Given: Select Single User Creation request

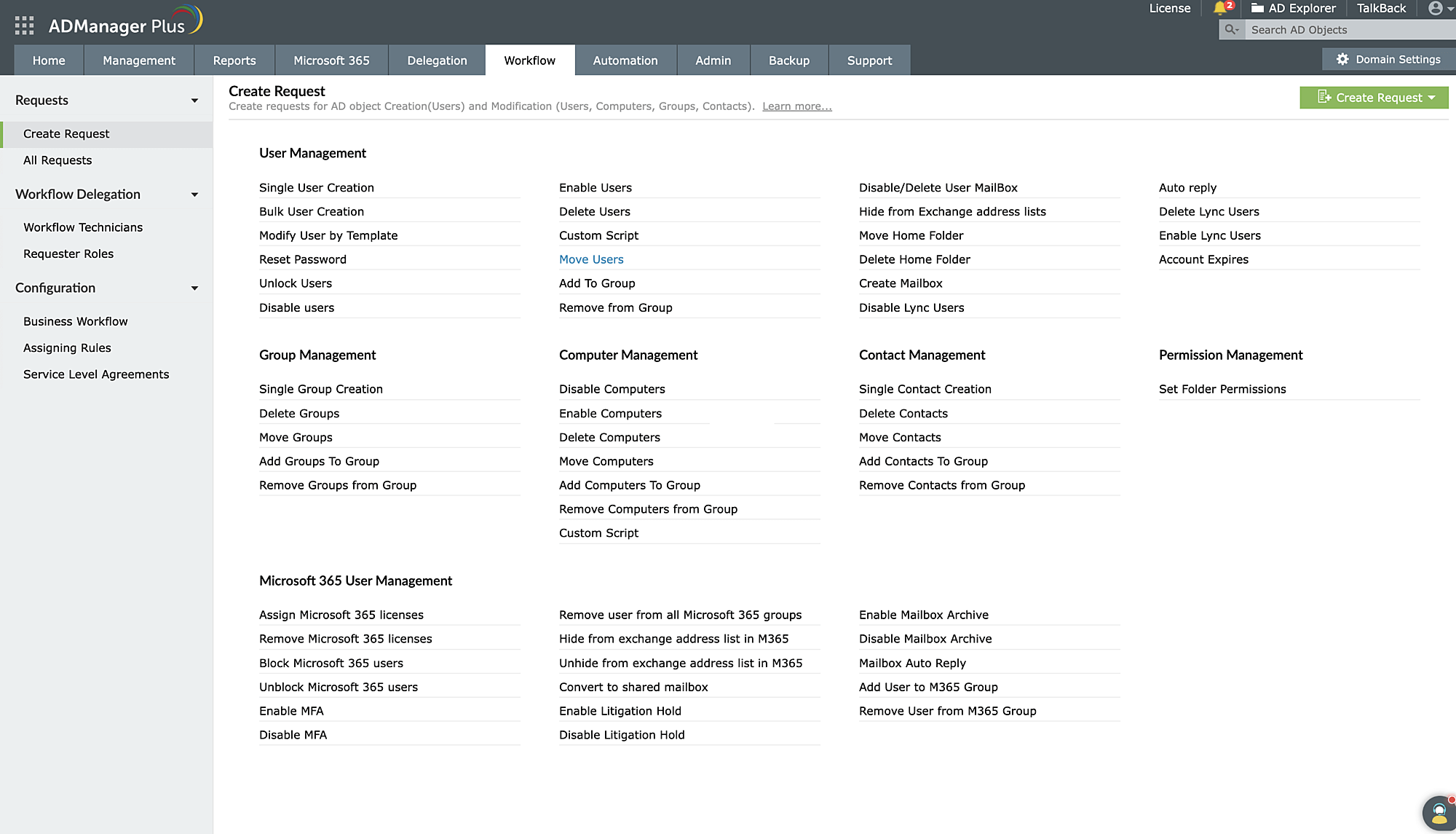Looking at the screenshot, I should point(316,187).
